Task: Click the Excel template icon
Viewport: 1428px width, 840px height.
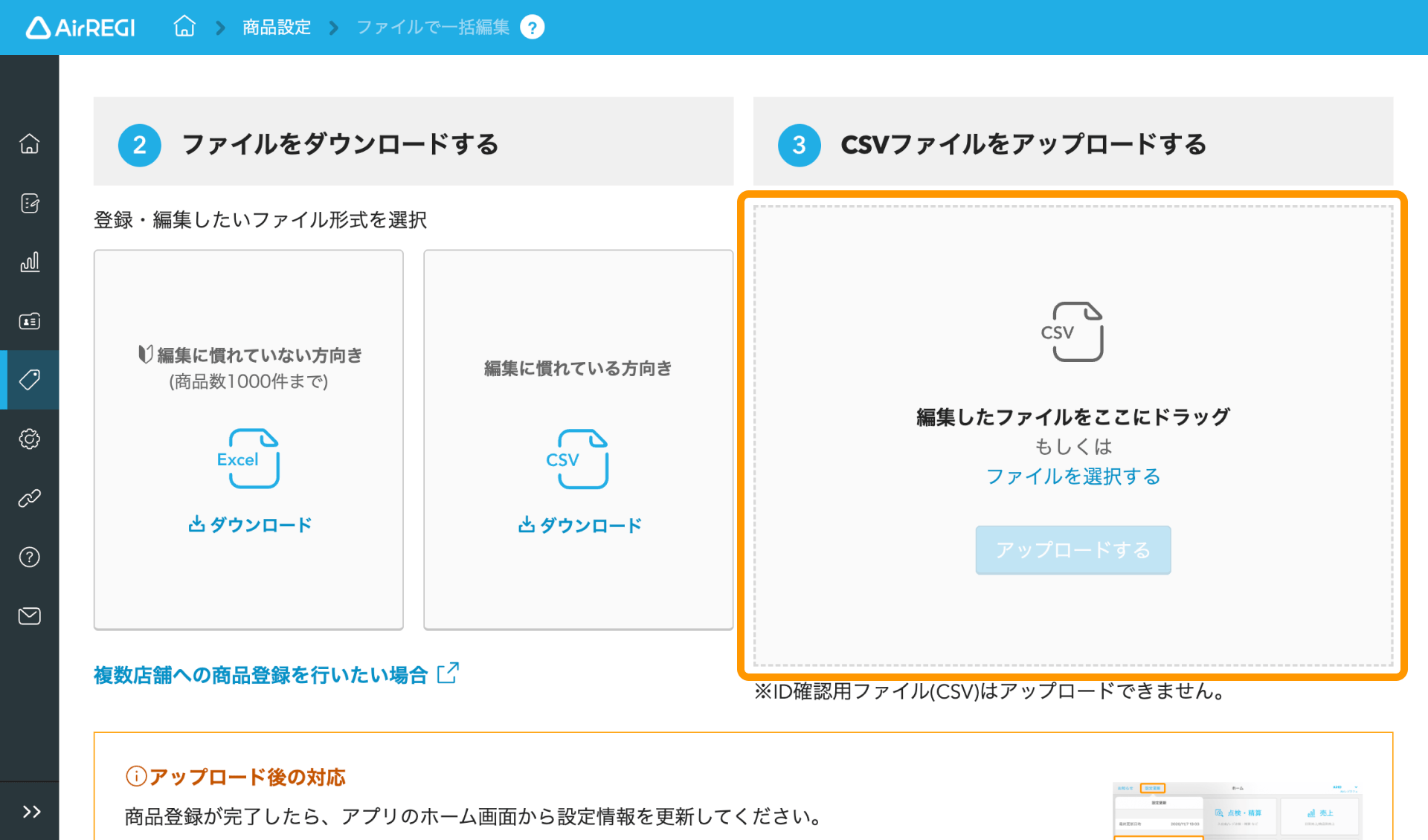Action: (x=251, y=459)
